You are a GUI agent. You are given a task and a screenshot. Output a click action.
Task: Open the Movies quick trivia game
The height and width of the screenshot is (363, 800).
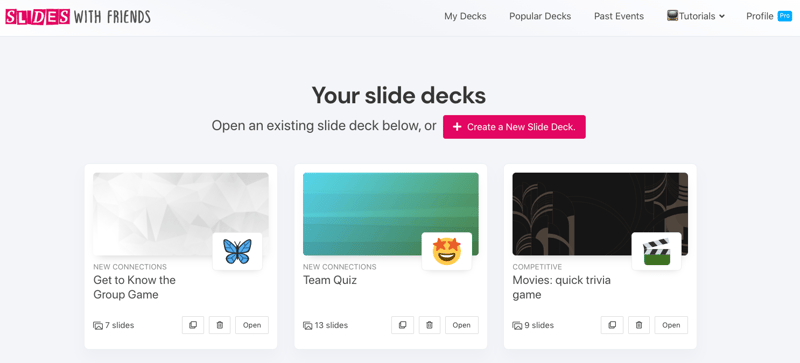[x=671, y=325]
